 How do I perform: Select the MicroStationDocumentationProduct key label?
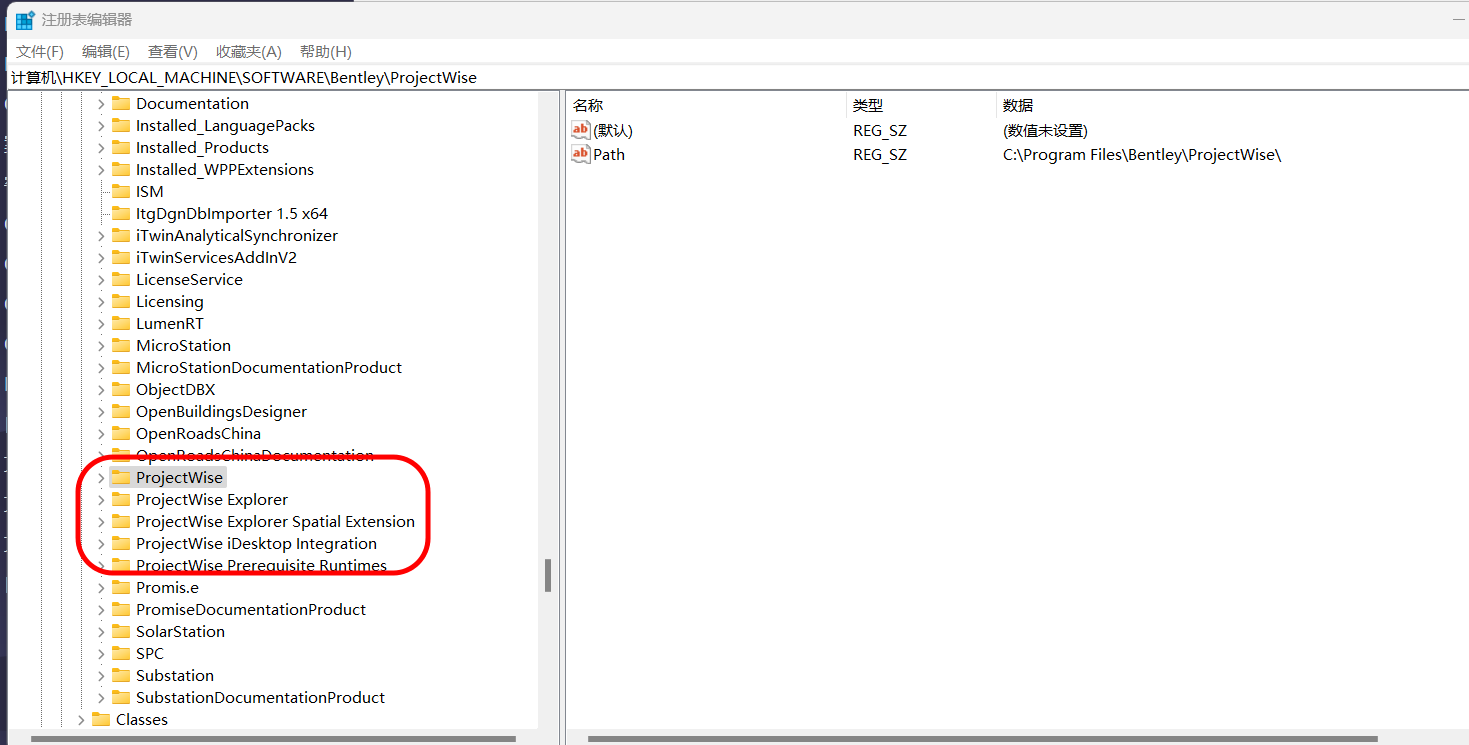pyautogui.click(x=269, y=367)
